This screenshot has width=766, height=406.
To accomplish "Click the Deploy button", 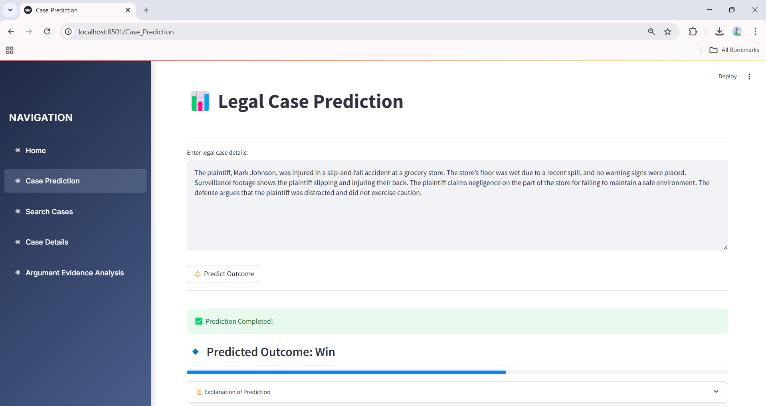I will click(x=727, y=76).
